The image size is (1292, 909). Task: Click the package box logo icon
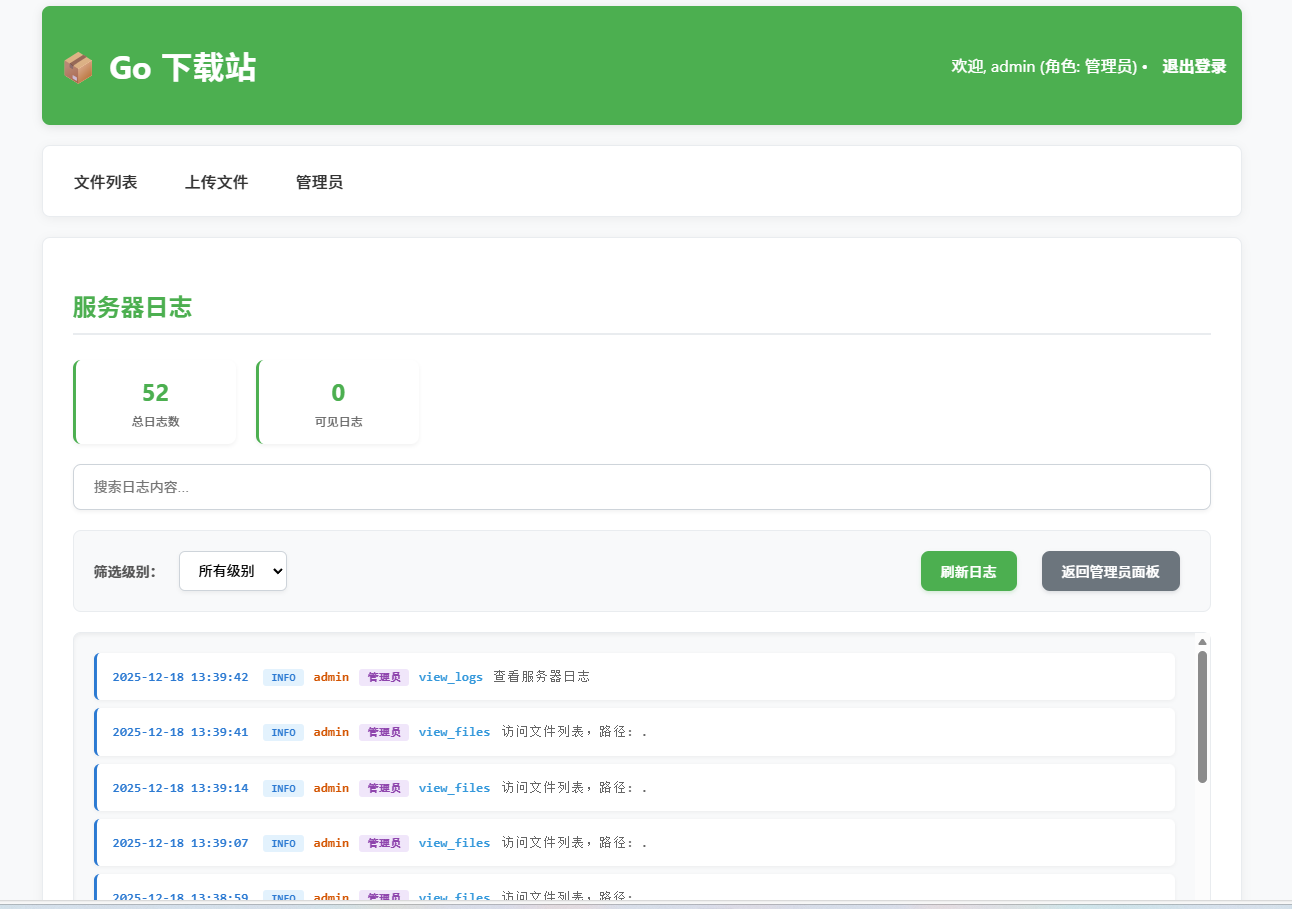78,68
